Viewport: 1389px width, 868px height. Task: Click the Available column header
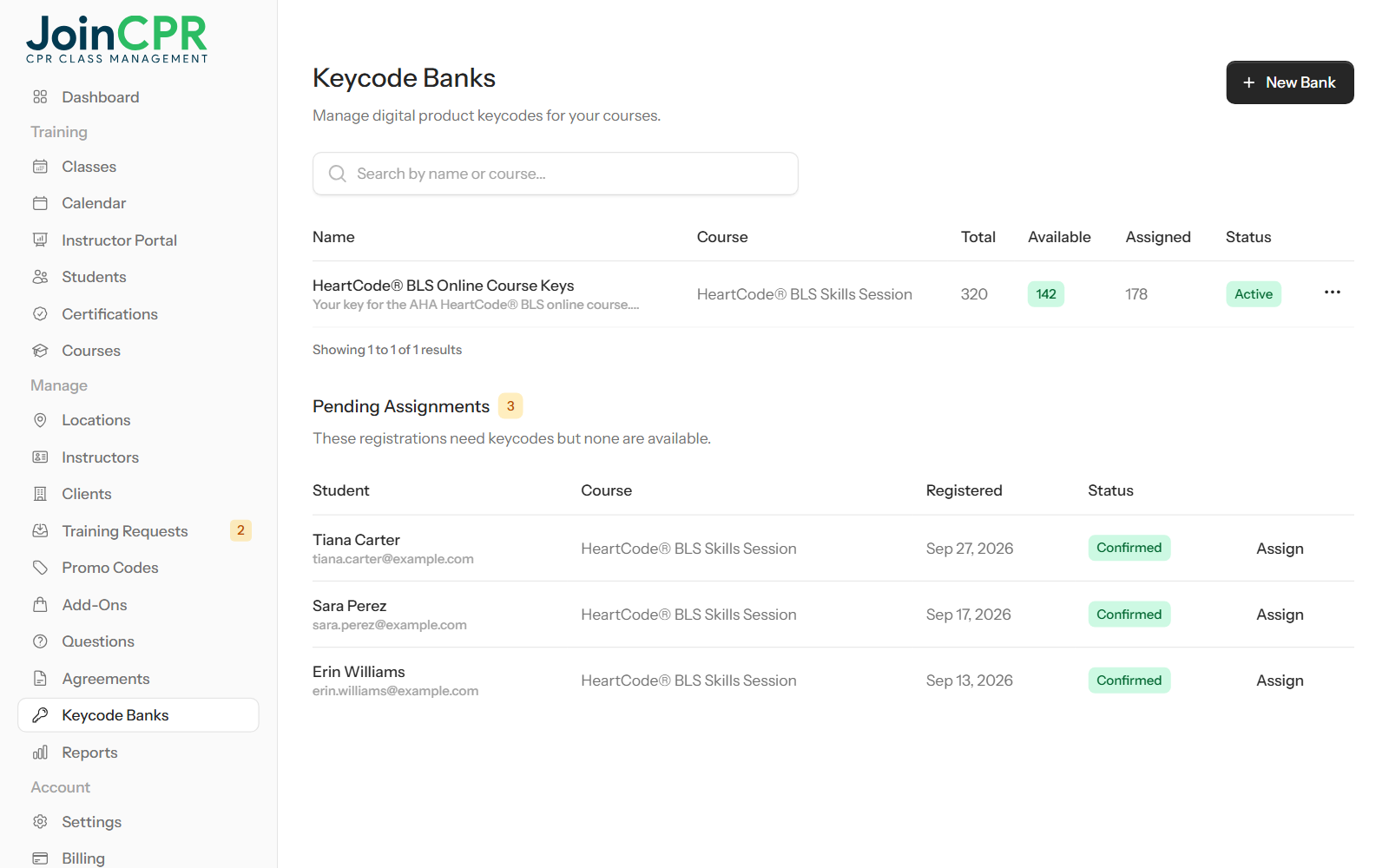pyautogui.click(x=1059, y=237)
